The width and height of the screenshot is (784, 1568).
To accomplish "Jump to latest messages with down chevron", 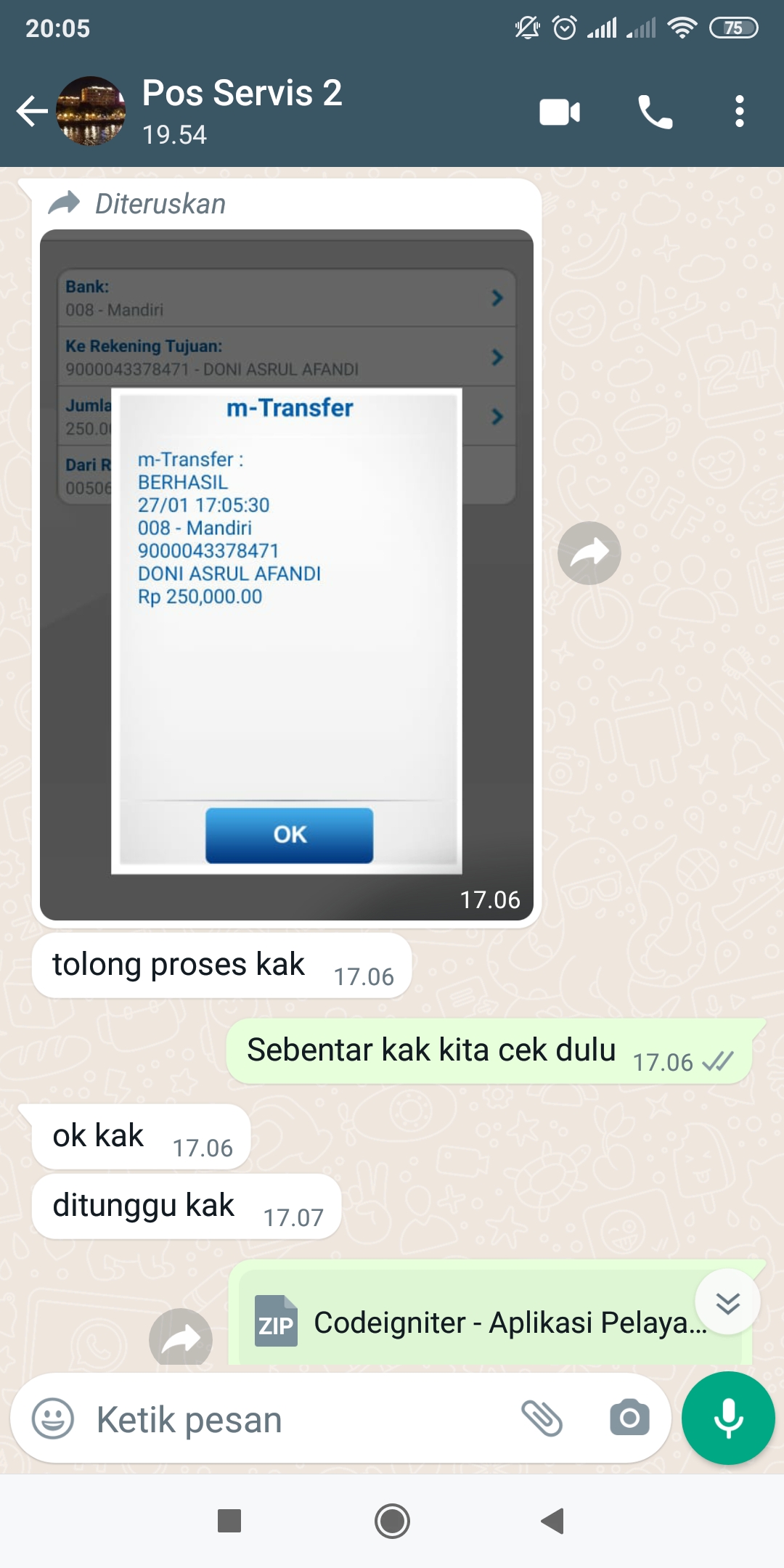I will (727, 1302).
